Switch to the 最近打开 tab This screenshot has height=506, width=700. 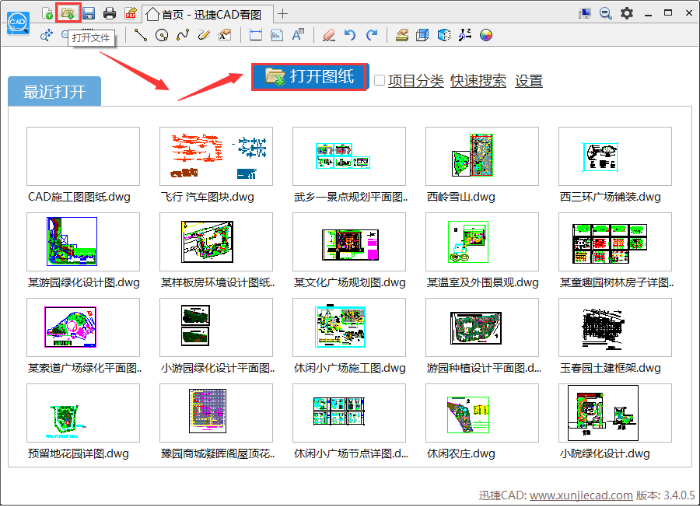point(54,92)
